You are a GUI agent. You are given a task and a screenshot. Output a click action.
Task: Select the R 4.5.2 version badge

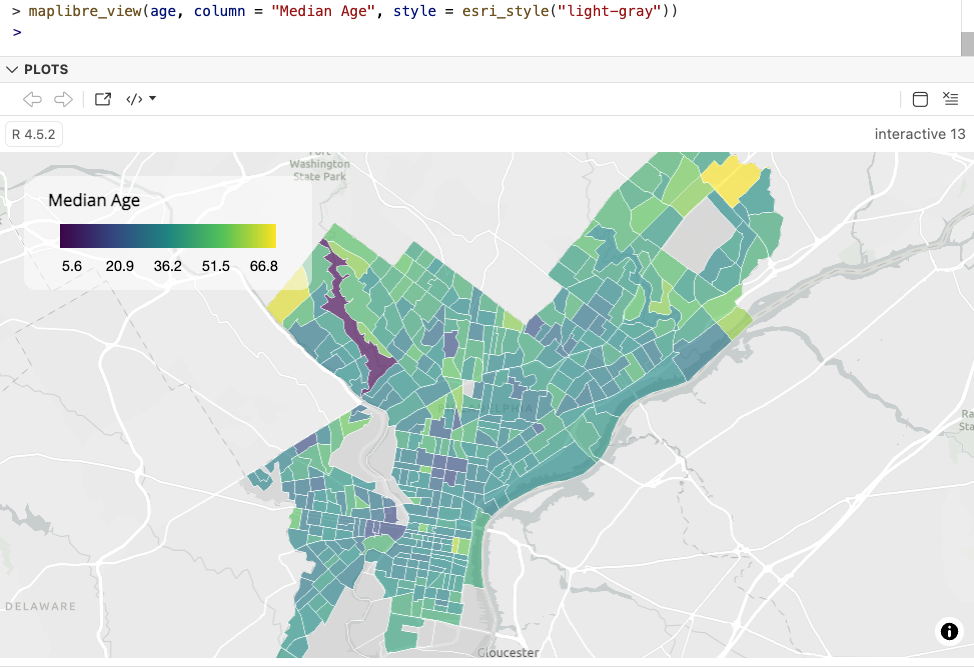click(x=35, y=134)
